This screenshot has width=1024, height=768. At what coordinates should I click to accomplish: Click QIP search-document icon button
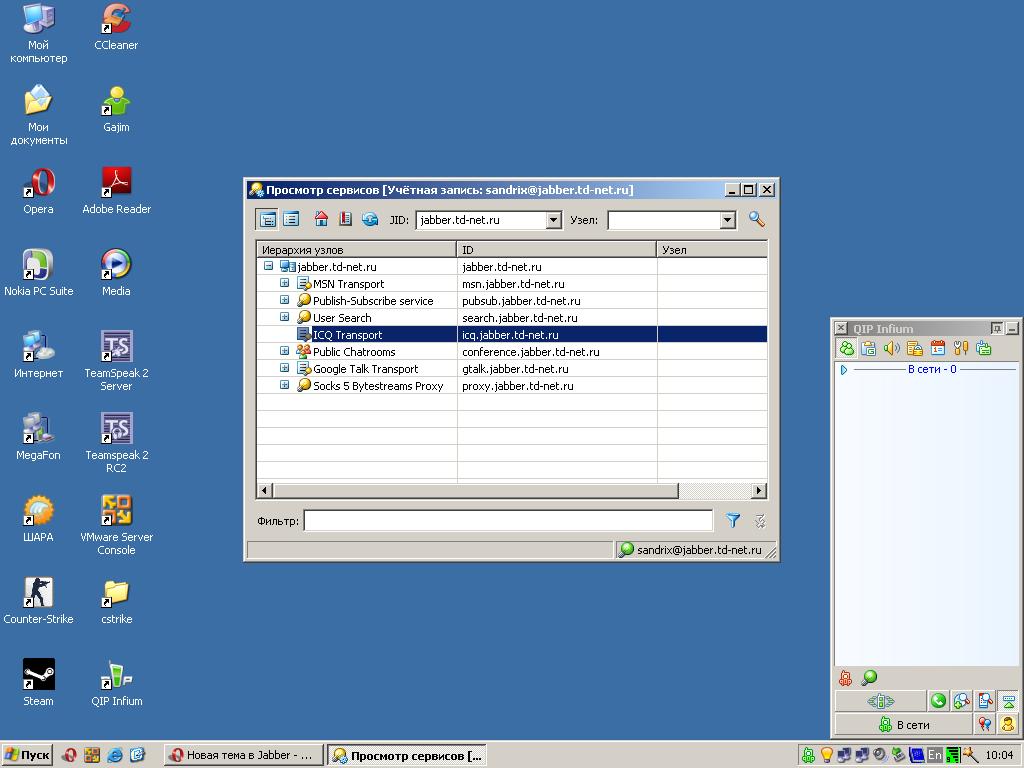(985, 701)
